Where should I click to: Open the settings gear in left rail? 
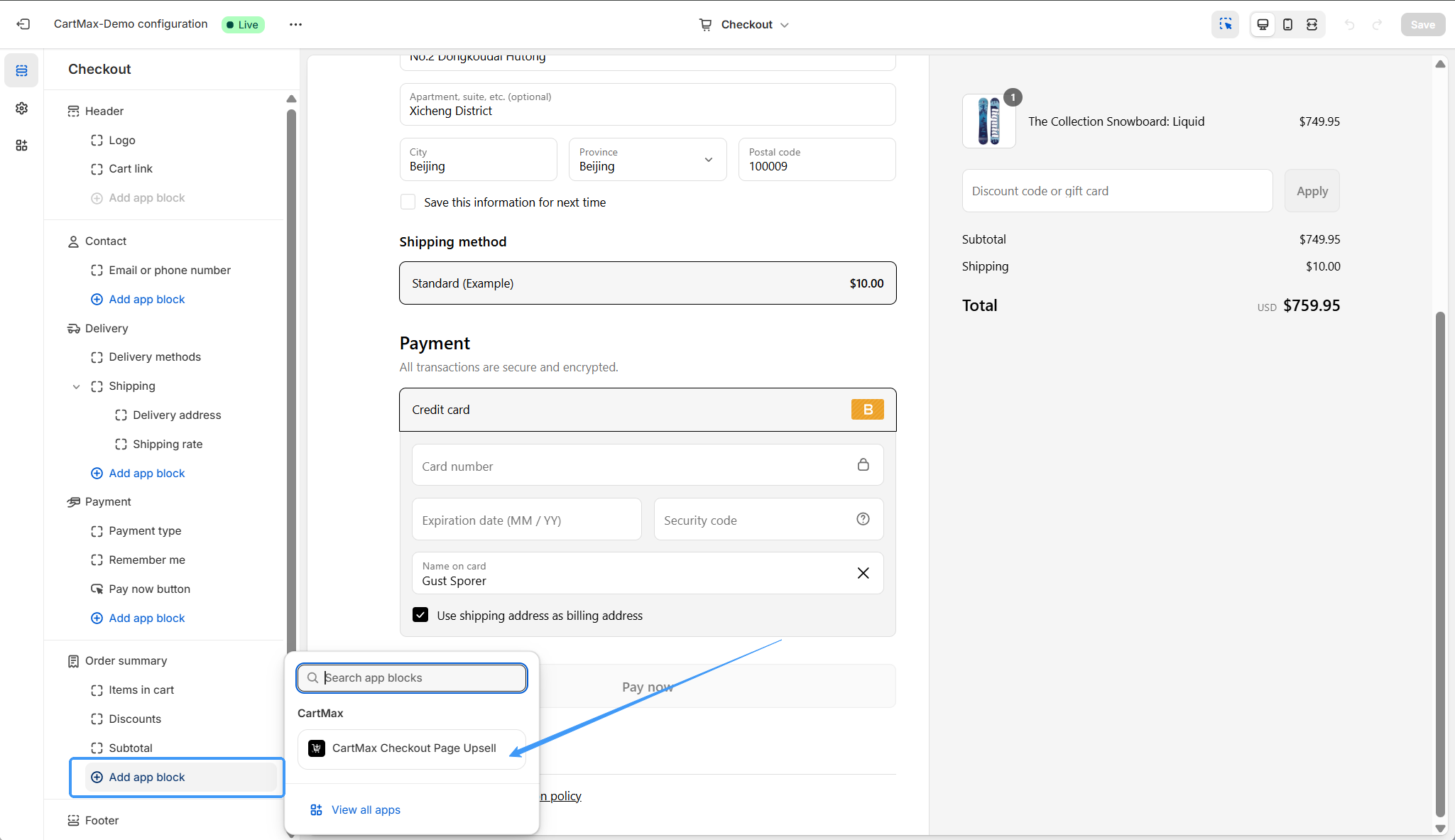(21, 108)
